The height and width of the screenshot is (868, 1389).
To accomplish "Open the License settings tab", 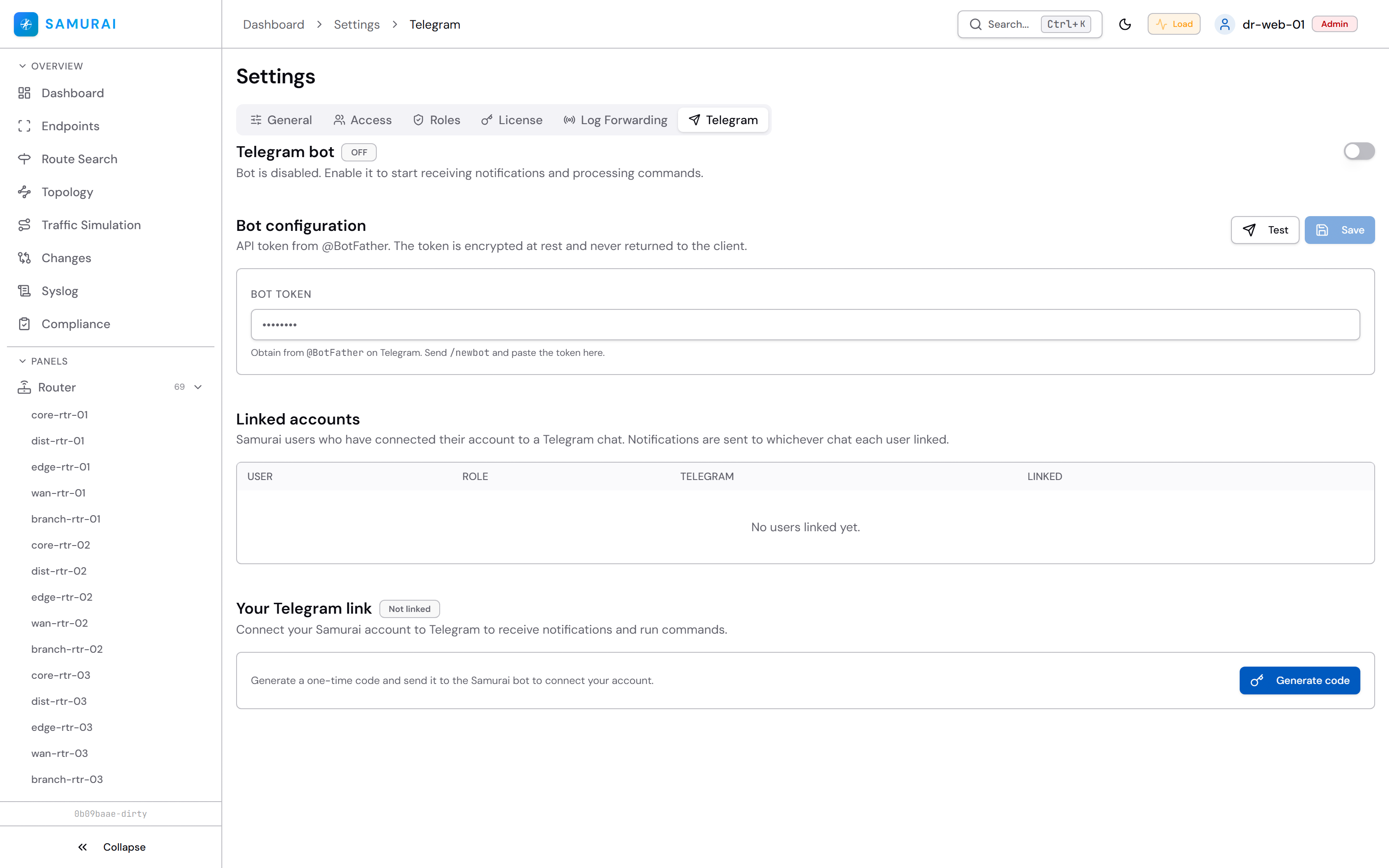I will [512, 120].
